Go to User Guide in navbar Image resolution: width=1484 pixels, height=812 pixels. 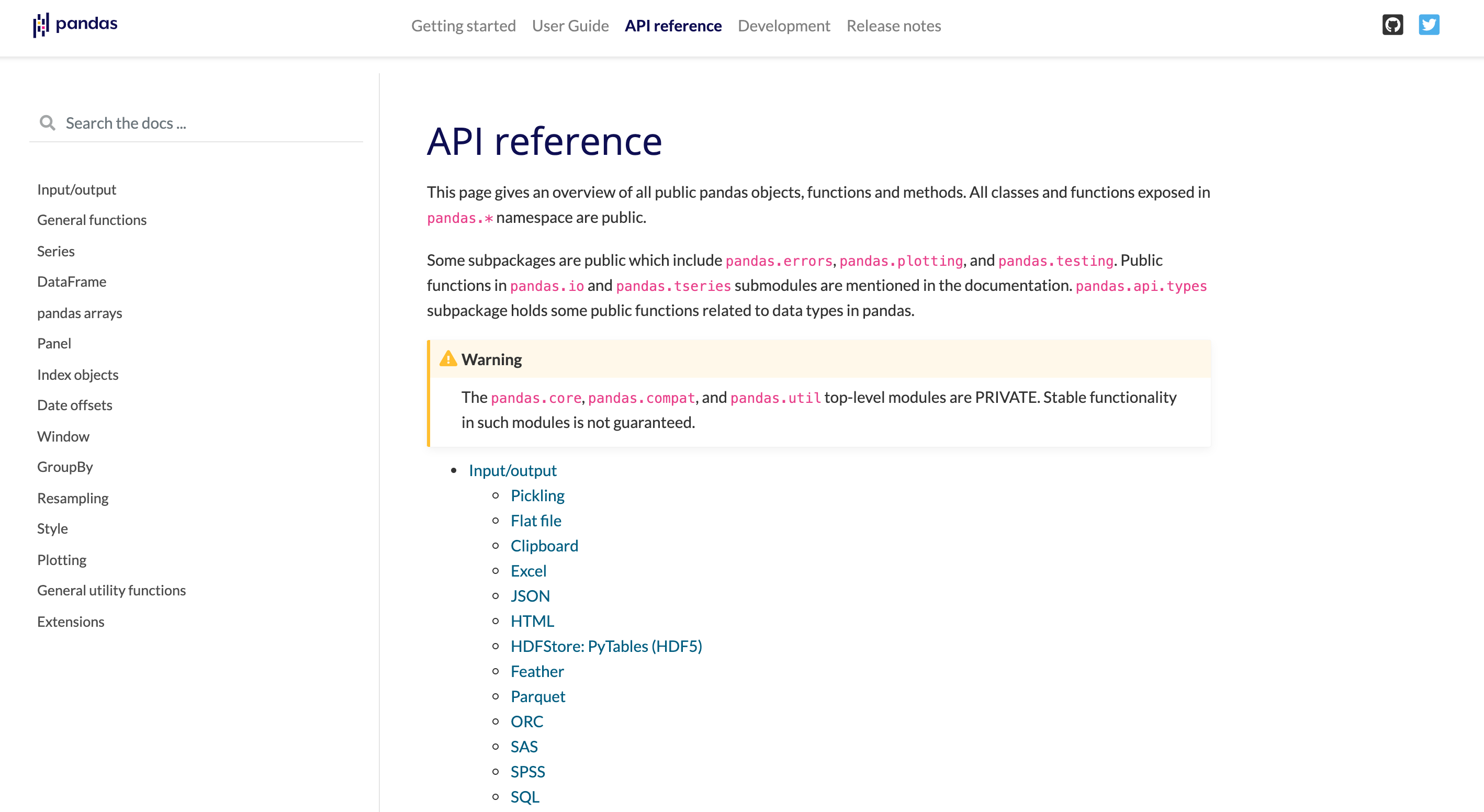570,26
